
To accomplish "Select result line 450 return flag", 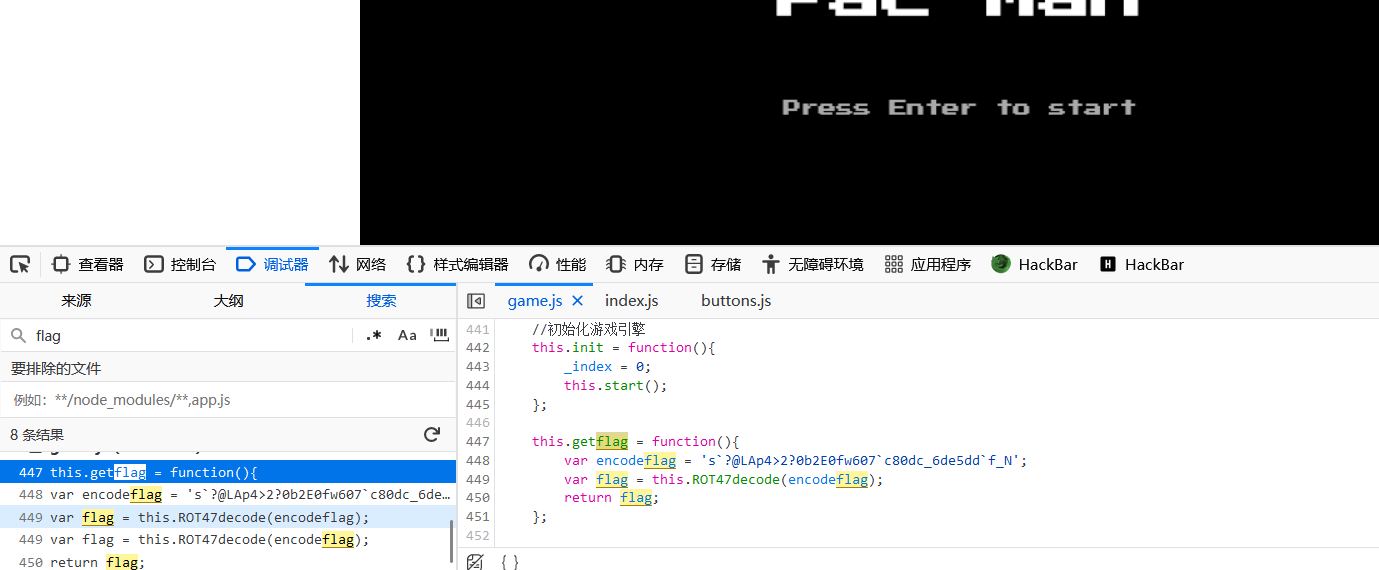I will point(228,562).
